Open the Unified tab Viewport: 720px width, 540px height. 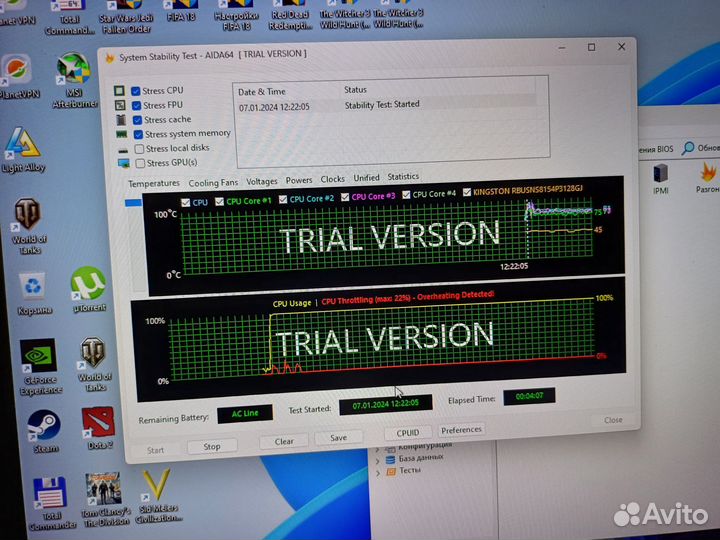click(366, 178)
